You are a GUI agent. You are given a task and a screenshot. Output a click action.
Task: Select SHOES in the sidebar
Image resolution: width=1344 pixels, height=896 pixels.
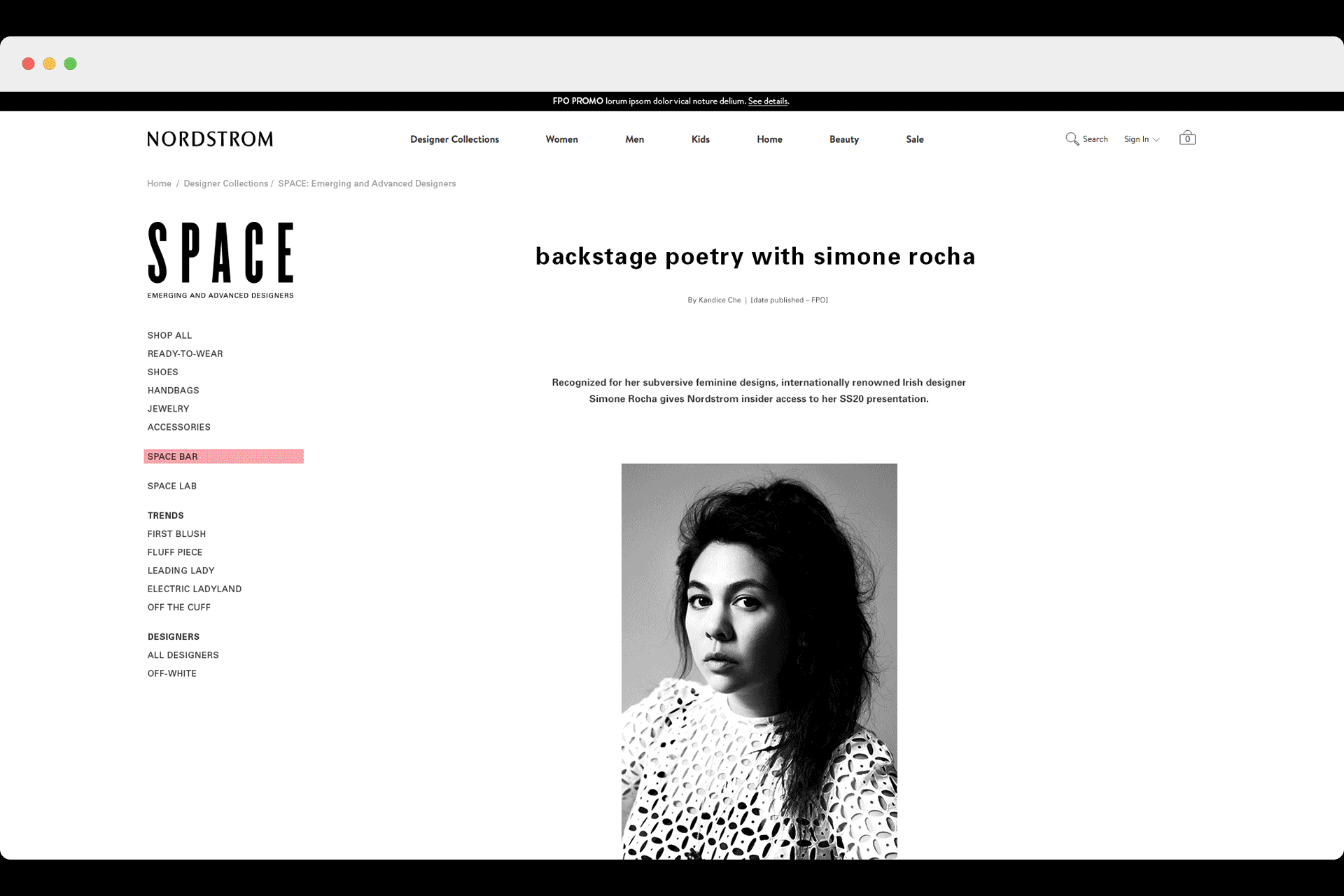click(162, 372)
